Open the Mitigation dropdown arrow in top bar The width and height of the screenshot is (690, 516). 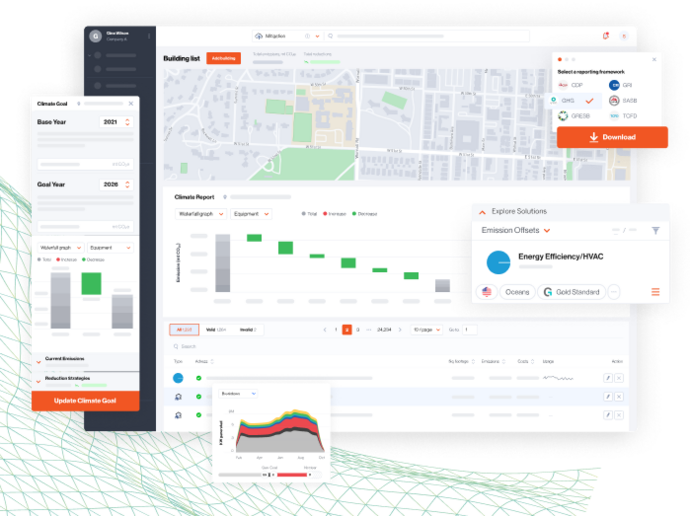point(317,36)
